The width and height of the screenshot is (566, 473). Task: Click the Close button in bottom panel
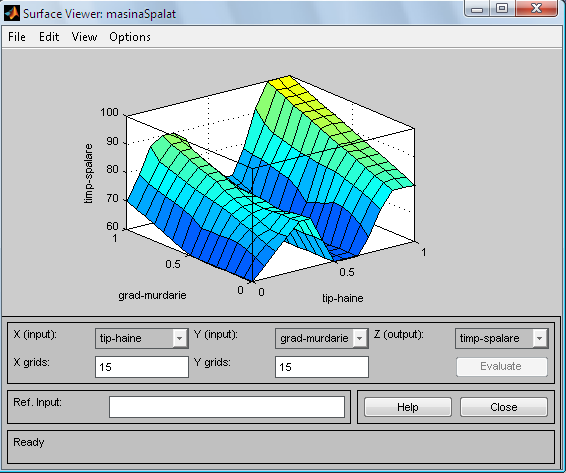pyautogui.click(x=504, y=407)
